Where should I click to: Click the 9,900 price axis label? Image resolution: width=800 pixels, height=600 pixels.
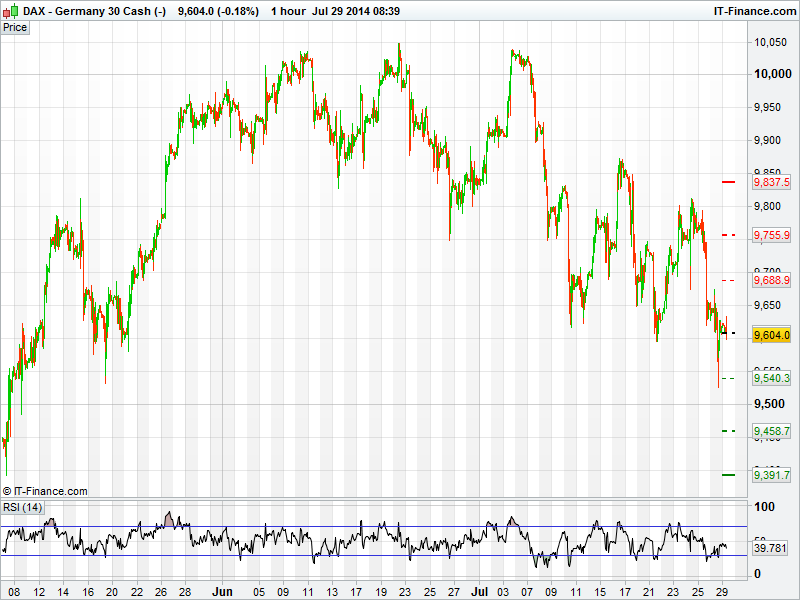[x=767, y=140]
